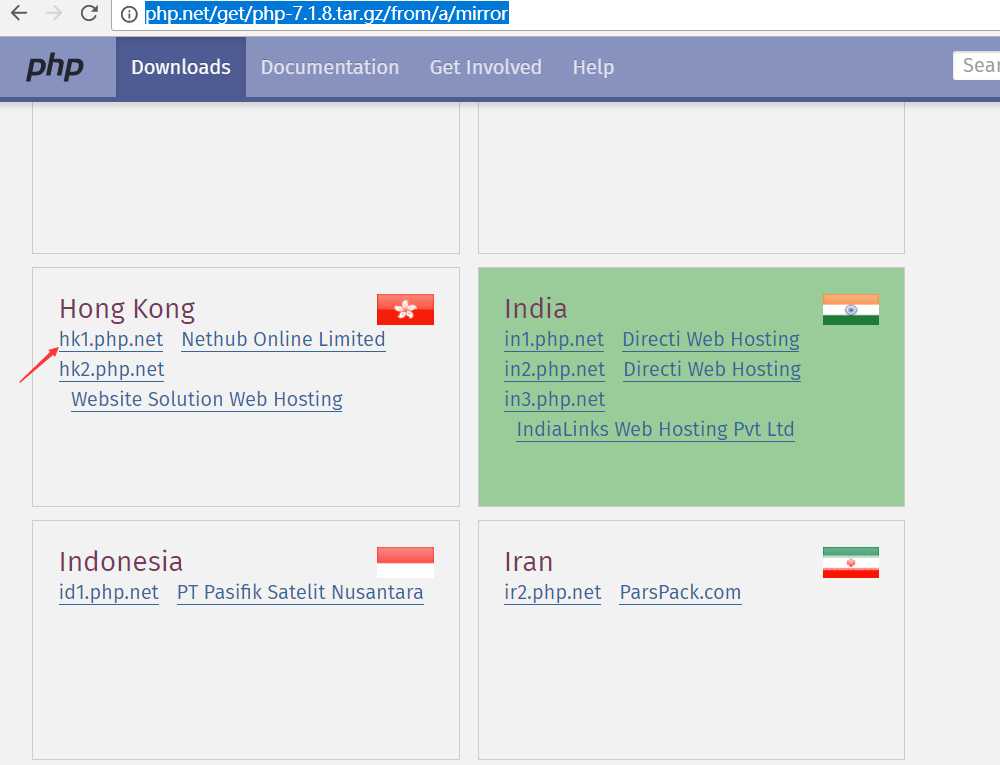Open Directi Web Hosting link beside in1.php.net
This screenshot has width=1000, height=765.
[710, 339]
